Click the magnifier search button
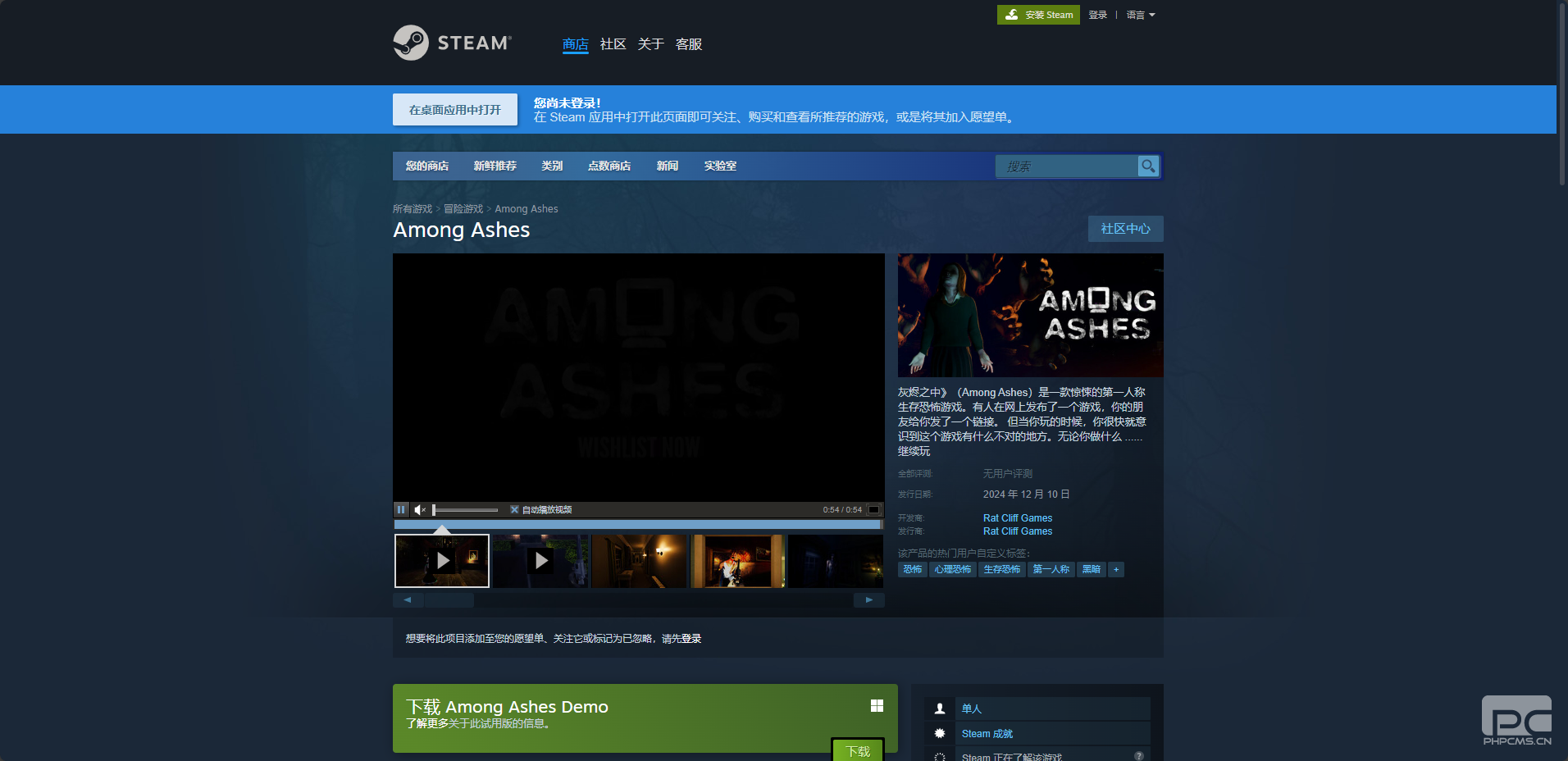 tap(1148, 166)
